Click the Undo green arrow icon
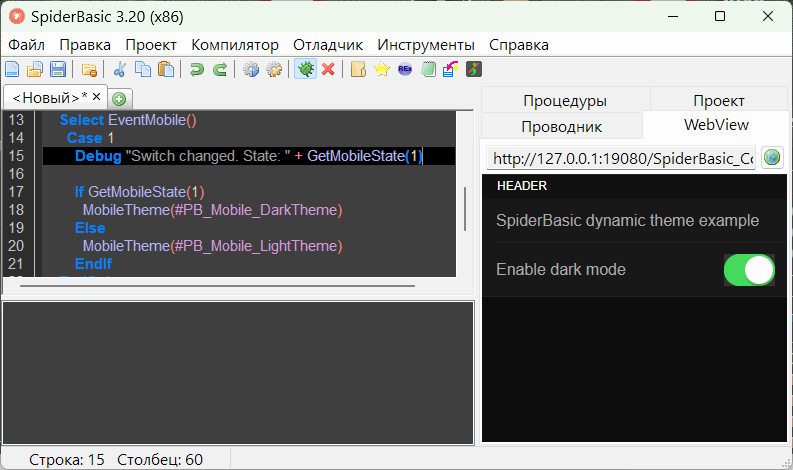Image resolution: width=793 pixels, height=470 pixels. click(x=197, y=69)
